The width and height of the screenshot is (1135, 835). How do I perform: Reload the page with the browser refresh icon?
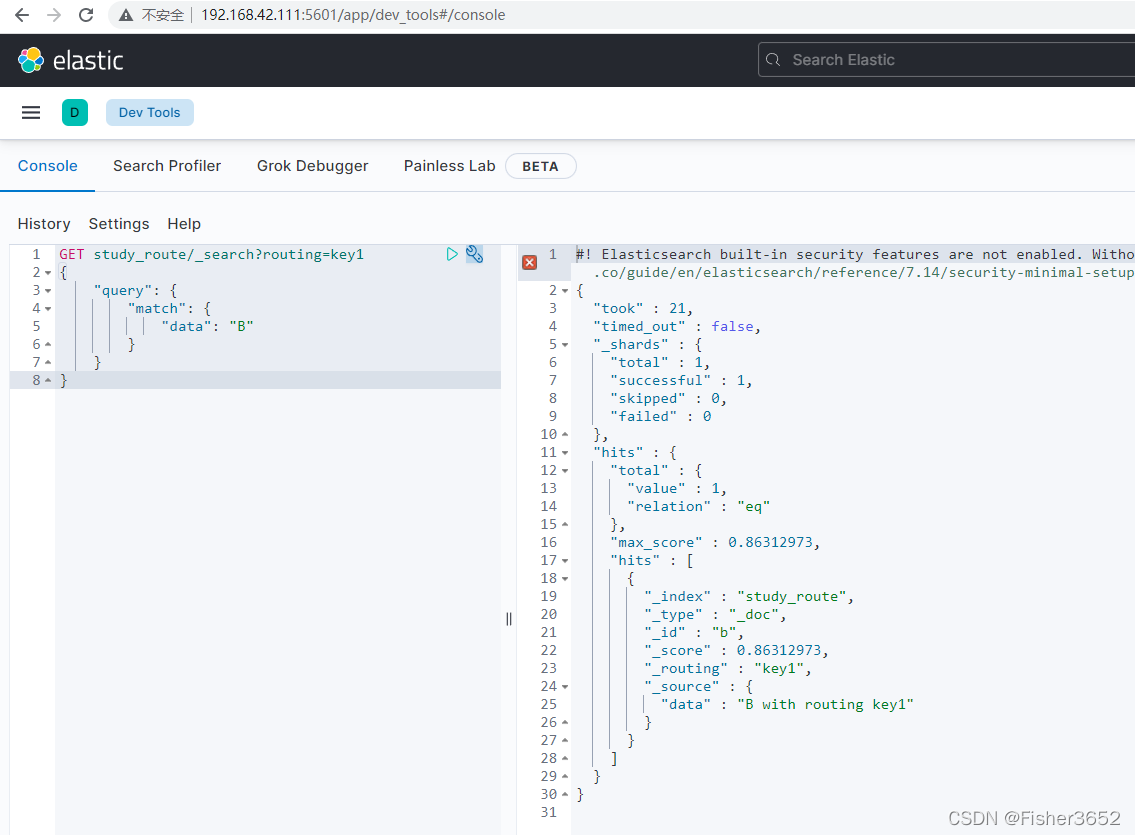[86, 15]
